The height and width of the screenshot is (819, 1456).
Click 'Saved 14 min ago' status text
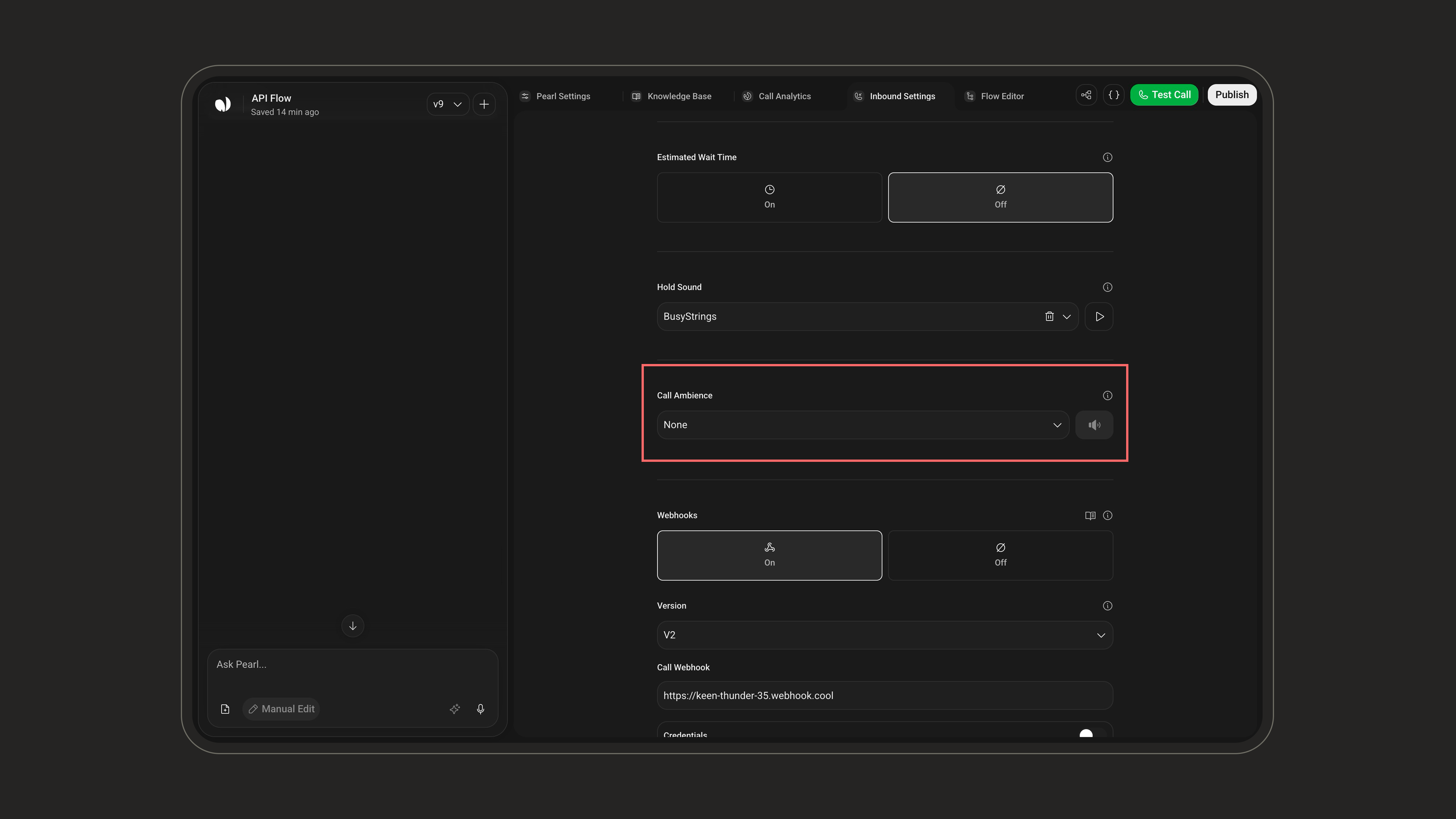(x=285, y=113)
